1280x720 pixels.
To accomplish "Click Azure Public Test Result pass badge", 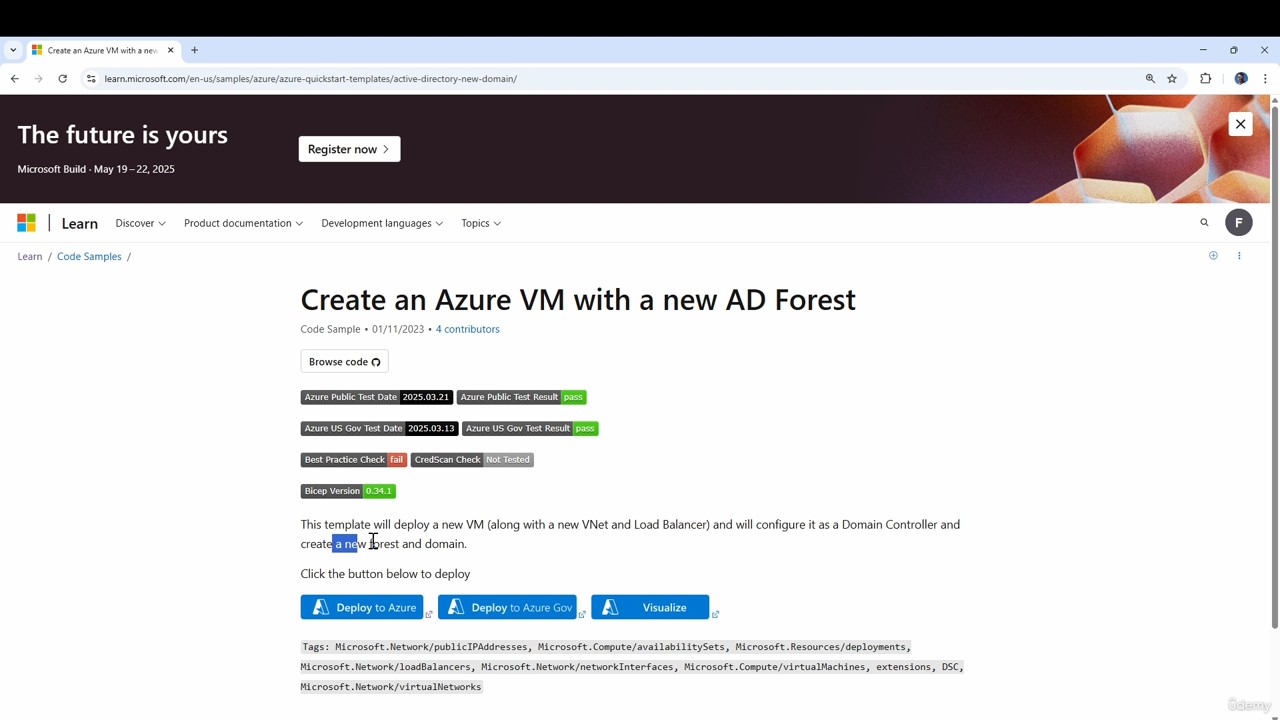I will (x=521, y=397).
